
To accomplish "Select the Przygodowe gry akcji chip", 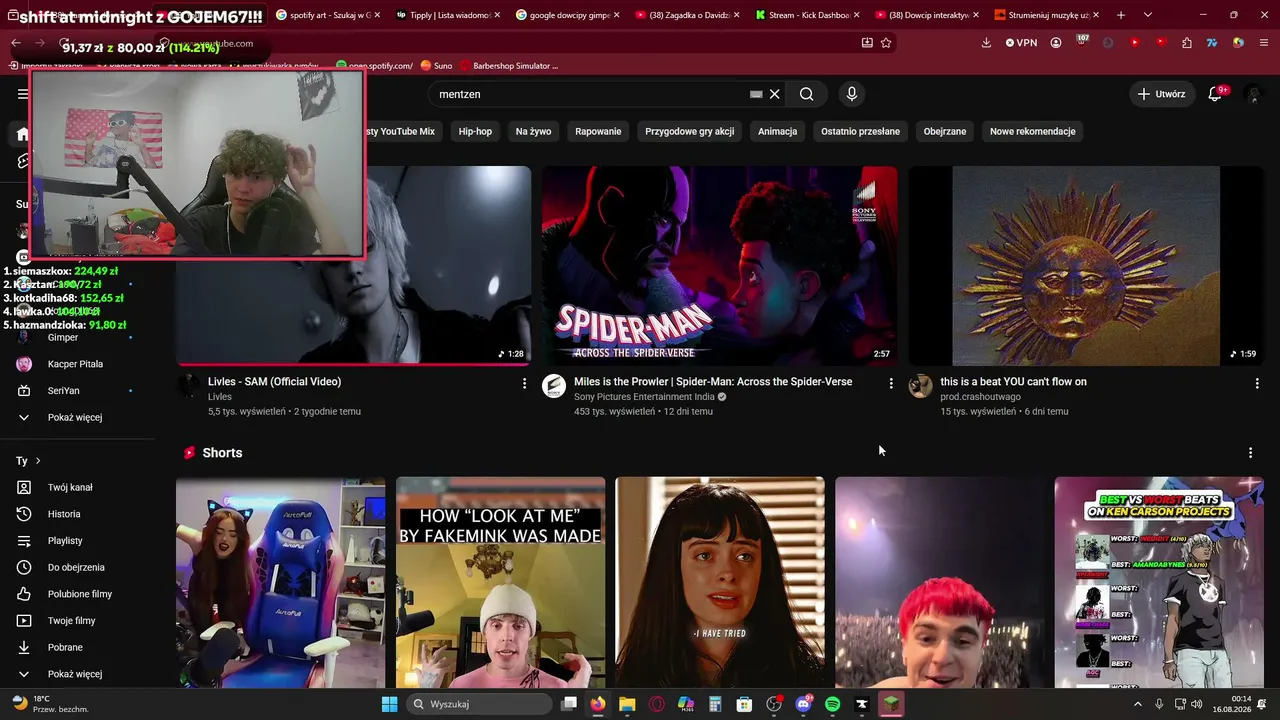I will (x=689, y=131).
